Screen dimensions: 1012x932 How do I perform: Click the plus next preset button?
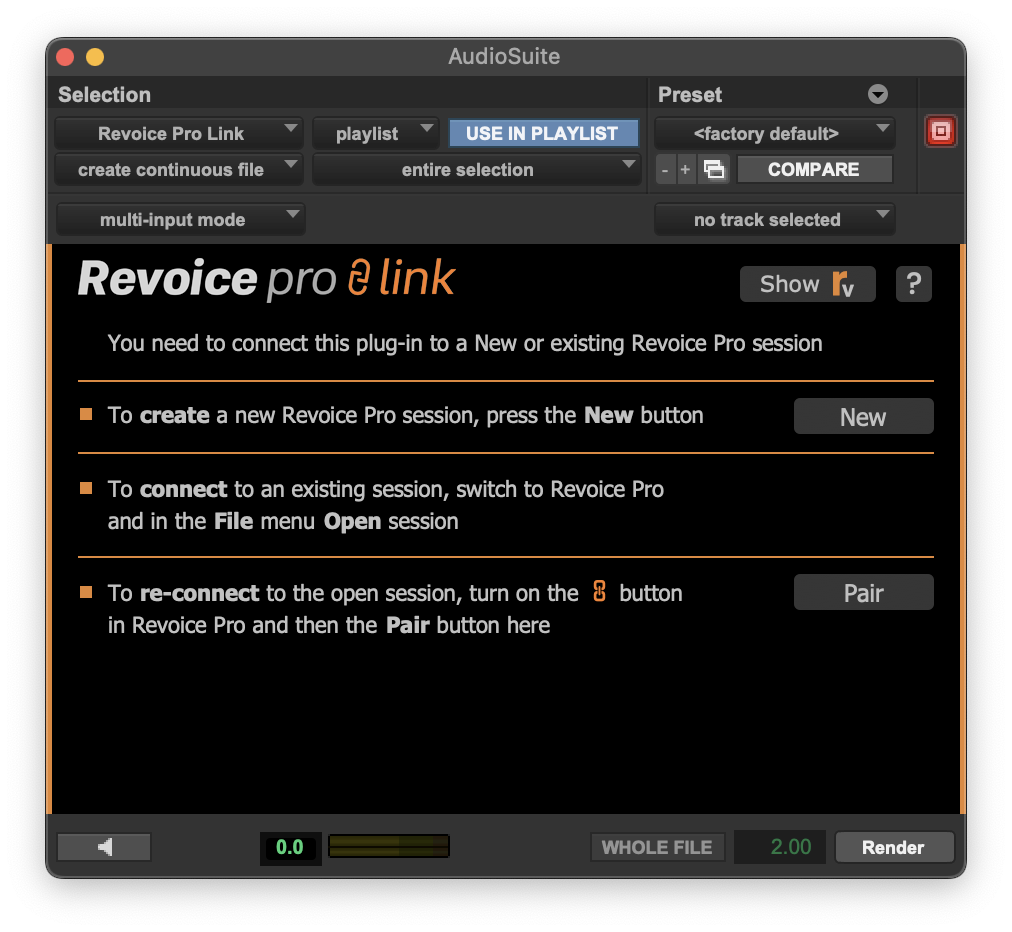point(685,170)
